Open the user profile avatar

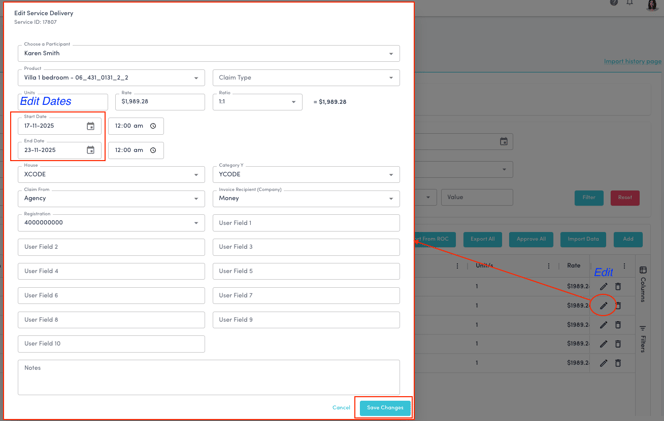tap(652, 4)
